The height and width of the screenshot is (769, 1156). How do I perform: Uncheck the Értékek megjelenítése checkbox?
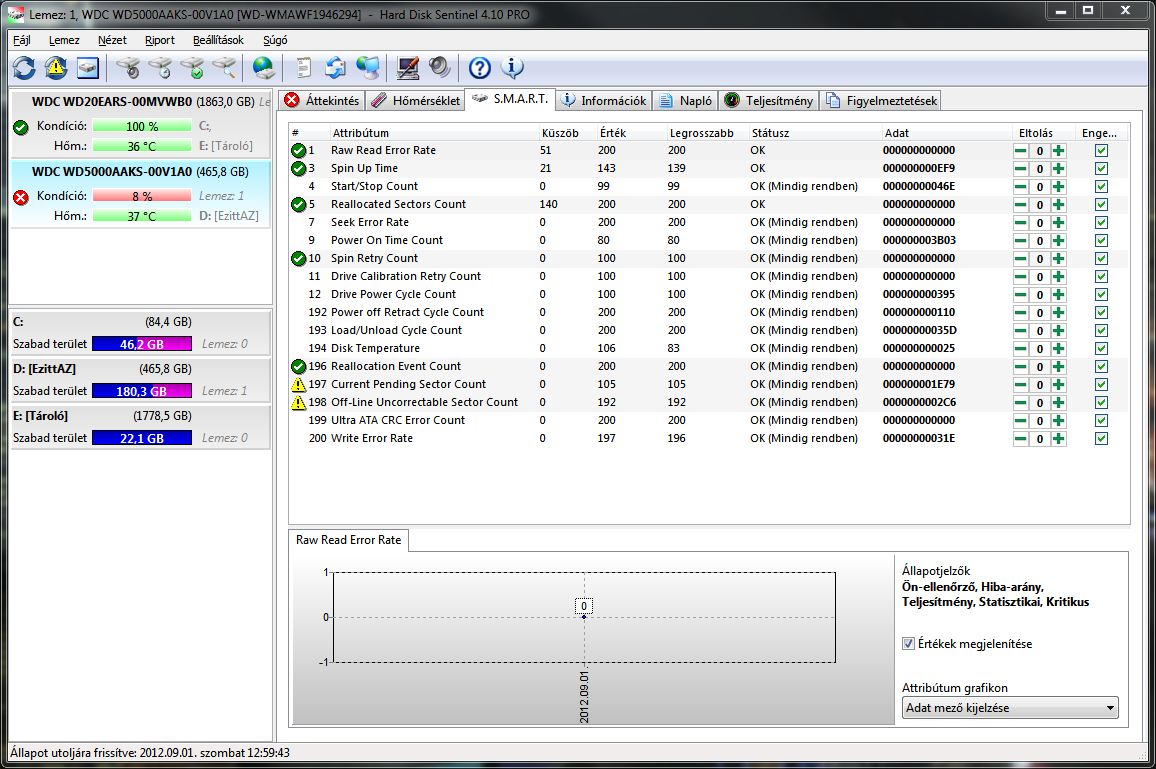[x=908, y=644]
